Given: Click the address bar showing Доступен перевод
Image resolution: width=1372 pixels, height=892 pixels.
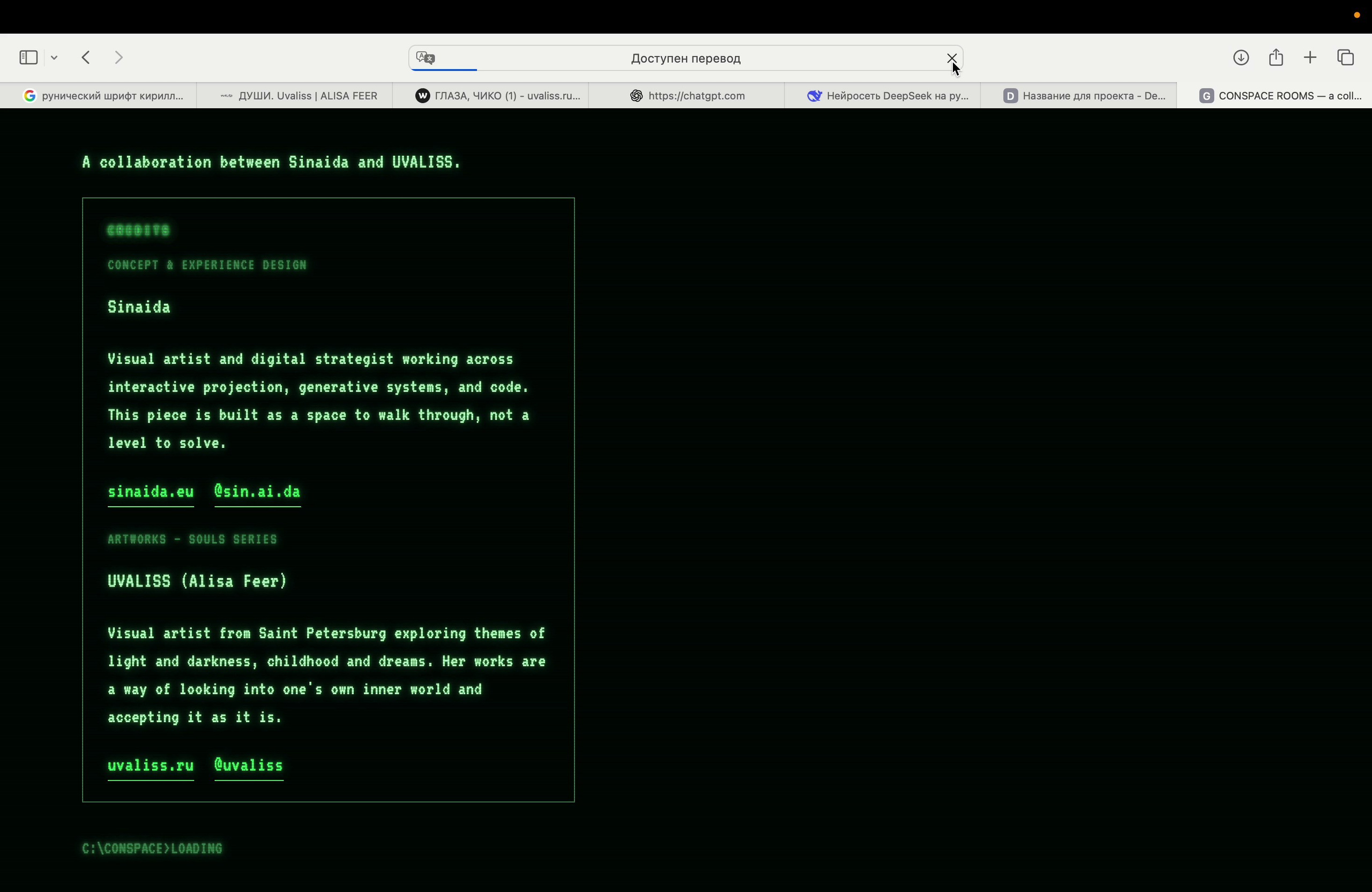Looking at the screenshot, I should [685, 58].
